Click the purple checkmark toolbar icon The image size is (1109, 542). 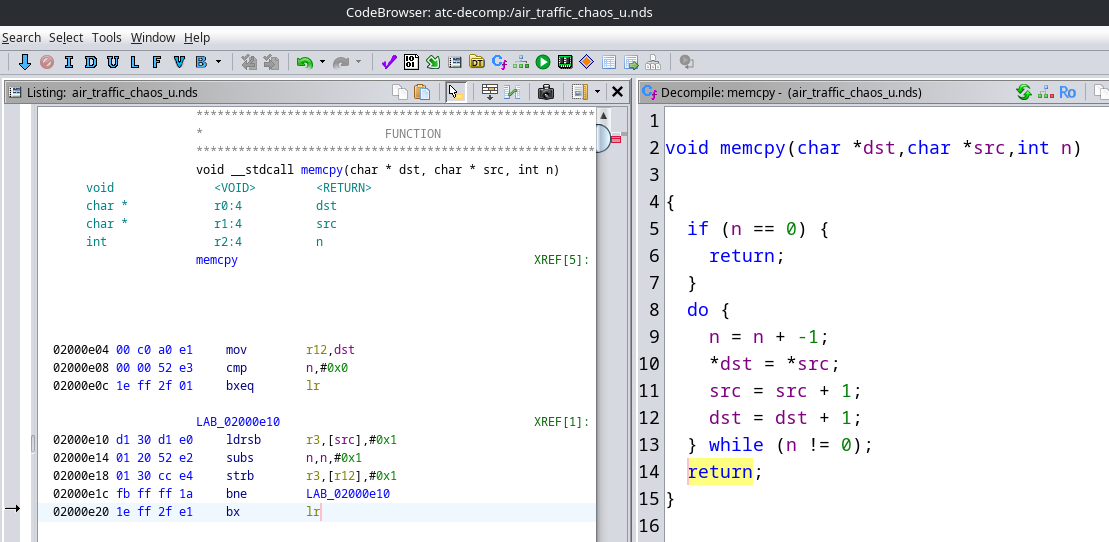click(x=388, y=62)
